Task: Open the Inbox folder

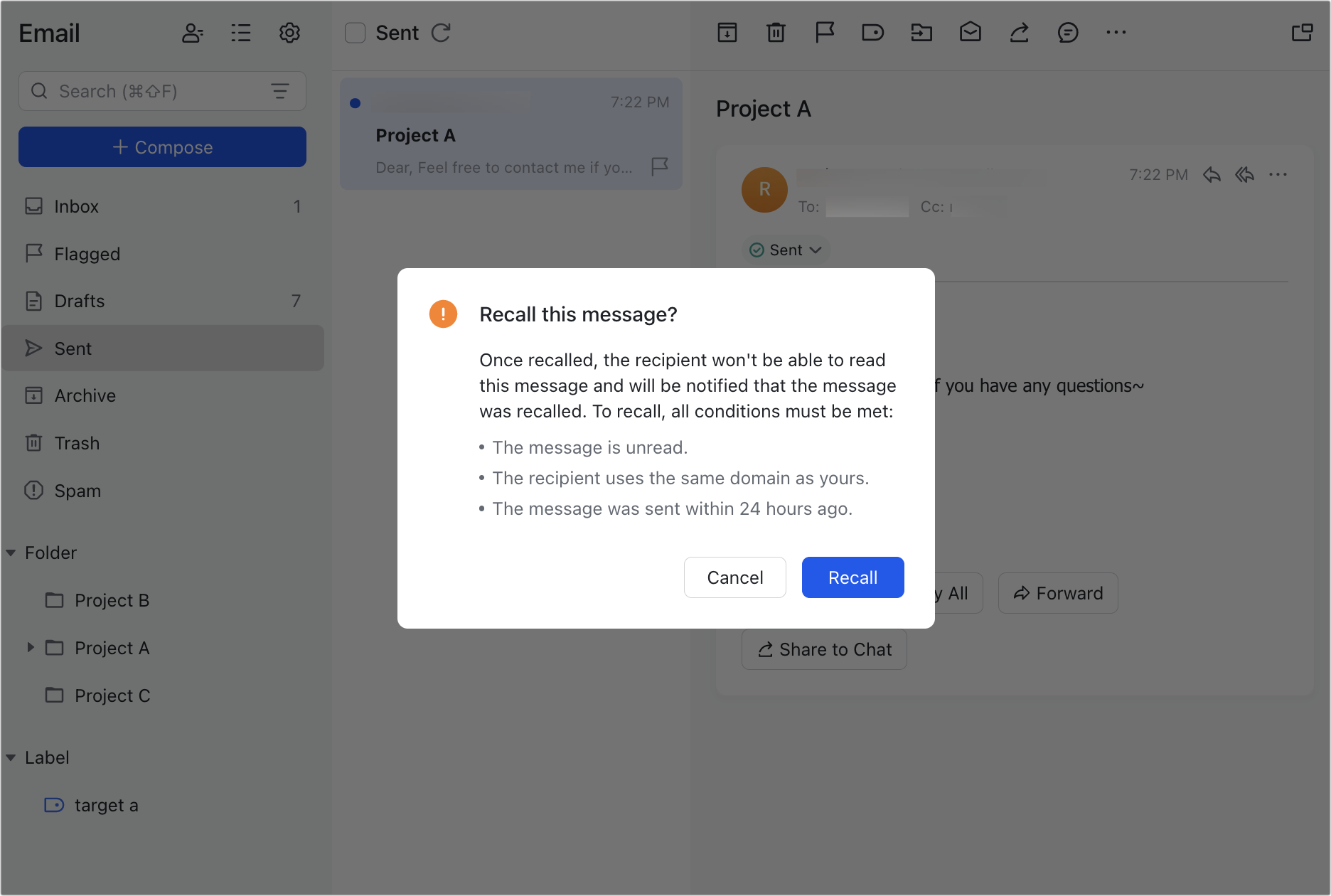Action: tap(77, 206)
